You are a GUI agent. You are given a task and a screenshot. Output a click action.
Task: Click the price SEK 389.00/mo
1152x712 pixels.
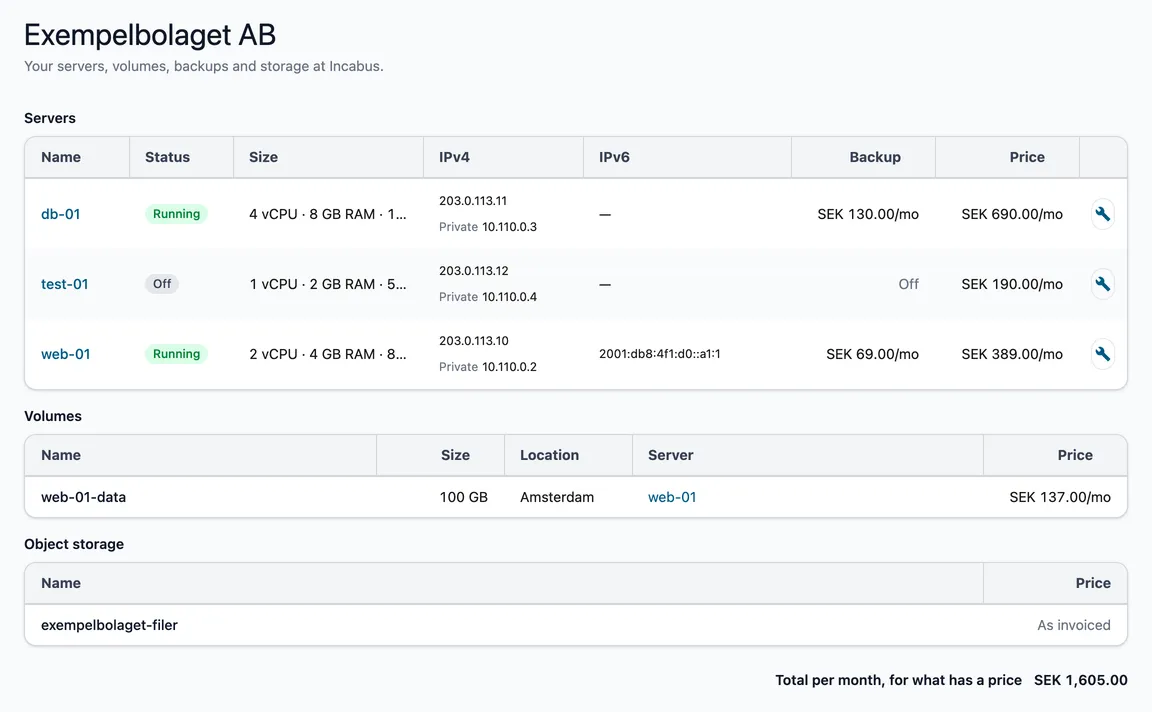coord(1012,353)
